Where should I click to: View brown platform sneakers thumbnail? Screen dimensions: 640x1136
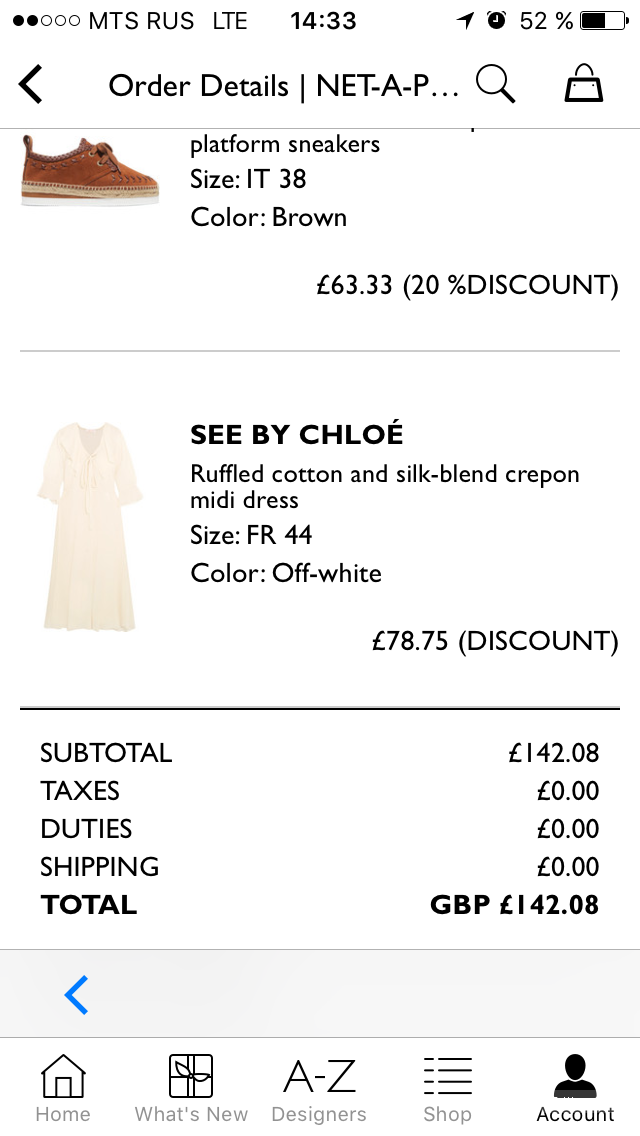(90, 170)
